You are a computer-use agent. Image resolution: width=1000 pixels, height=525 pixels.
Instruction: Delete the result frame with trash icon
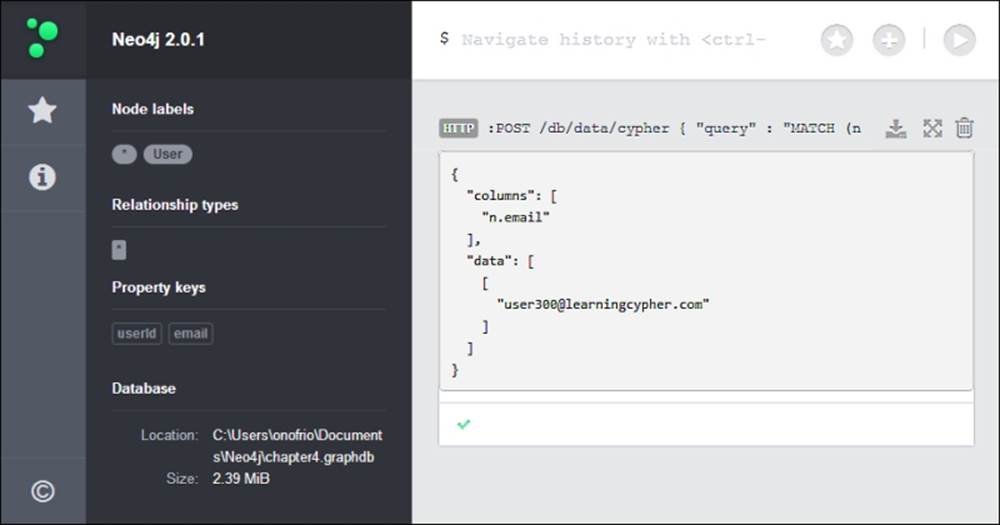click(964, 128)
